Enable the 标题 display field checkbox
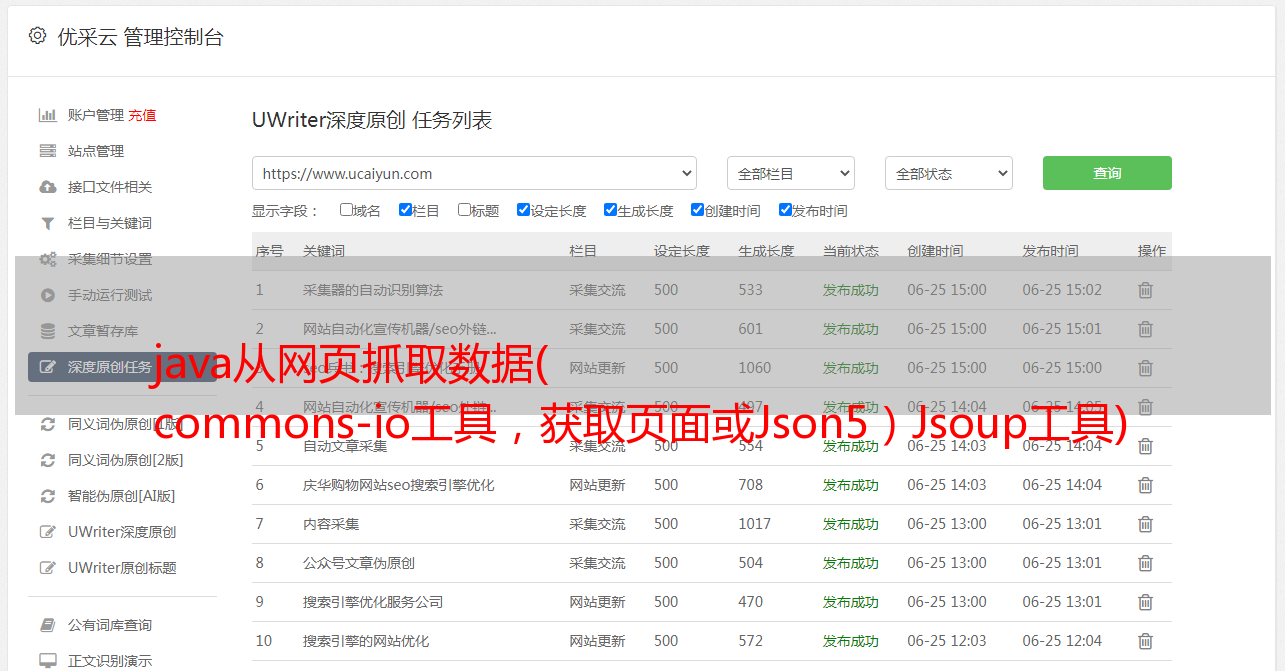Image resolution: width=1285 pixels, height=671 pixels. (x=464, y=210)
